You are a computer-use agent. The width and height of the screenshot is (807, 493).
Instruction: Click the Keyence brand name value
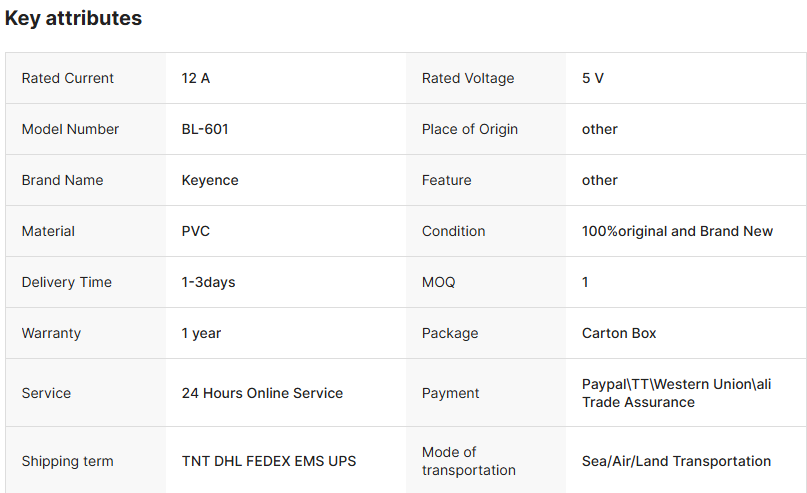(210, 180)
